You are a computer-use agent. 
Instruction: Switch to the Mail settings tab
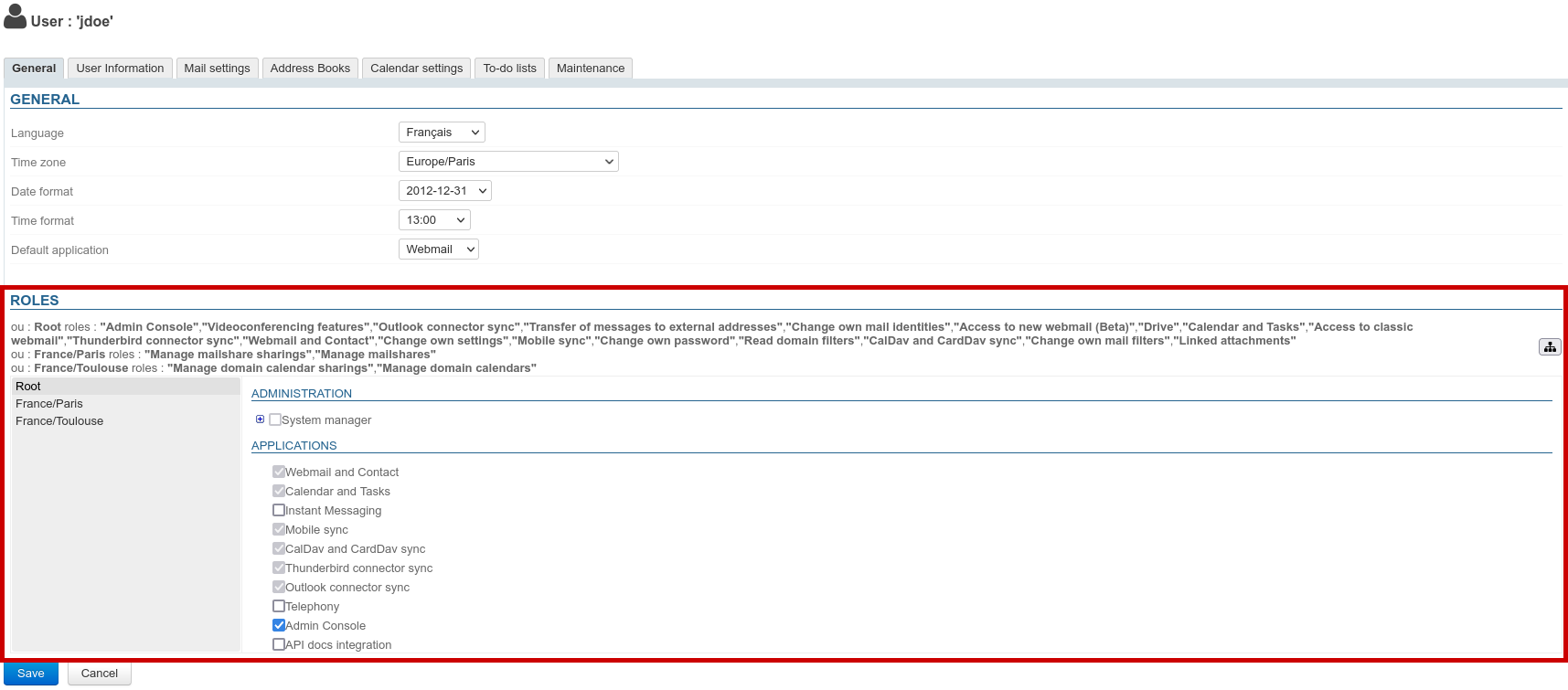(x=217, y=69)
